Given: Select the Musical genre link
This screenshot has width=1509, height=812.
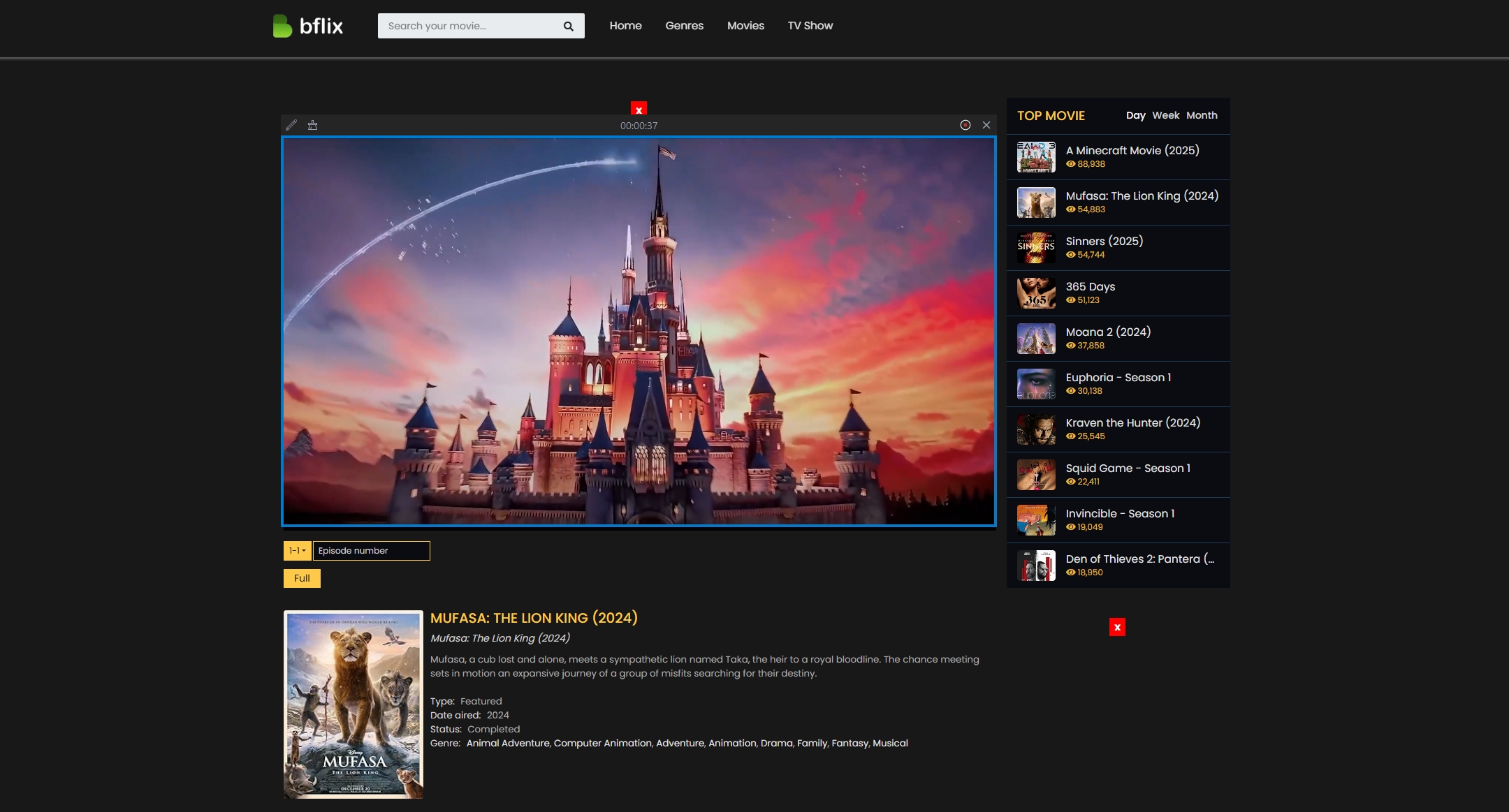Looking at the screenshot, I should tap(890, 743).
